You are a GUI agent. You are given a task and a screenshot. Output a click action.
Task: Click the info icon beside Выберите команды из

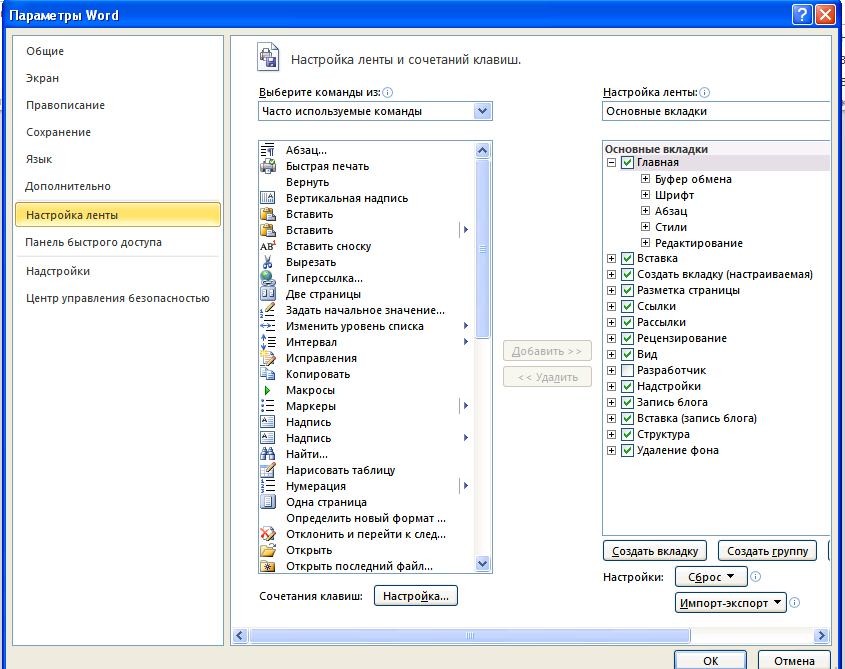click(387, 92)
